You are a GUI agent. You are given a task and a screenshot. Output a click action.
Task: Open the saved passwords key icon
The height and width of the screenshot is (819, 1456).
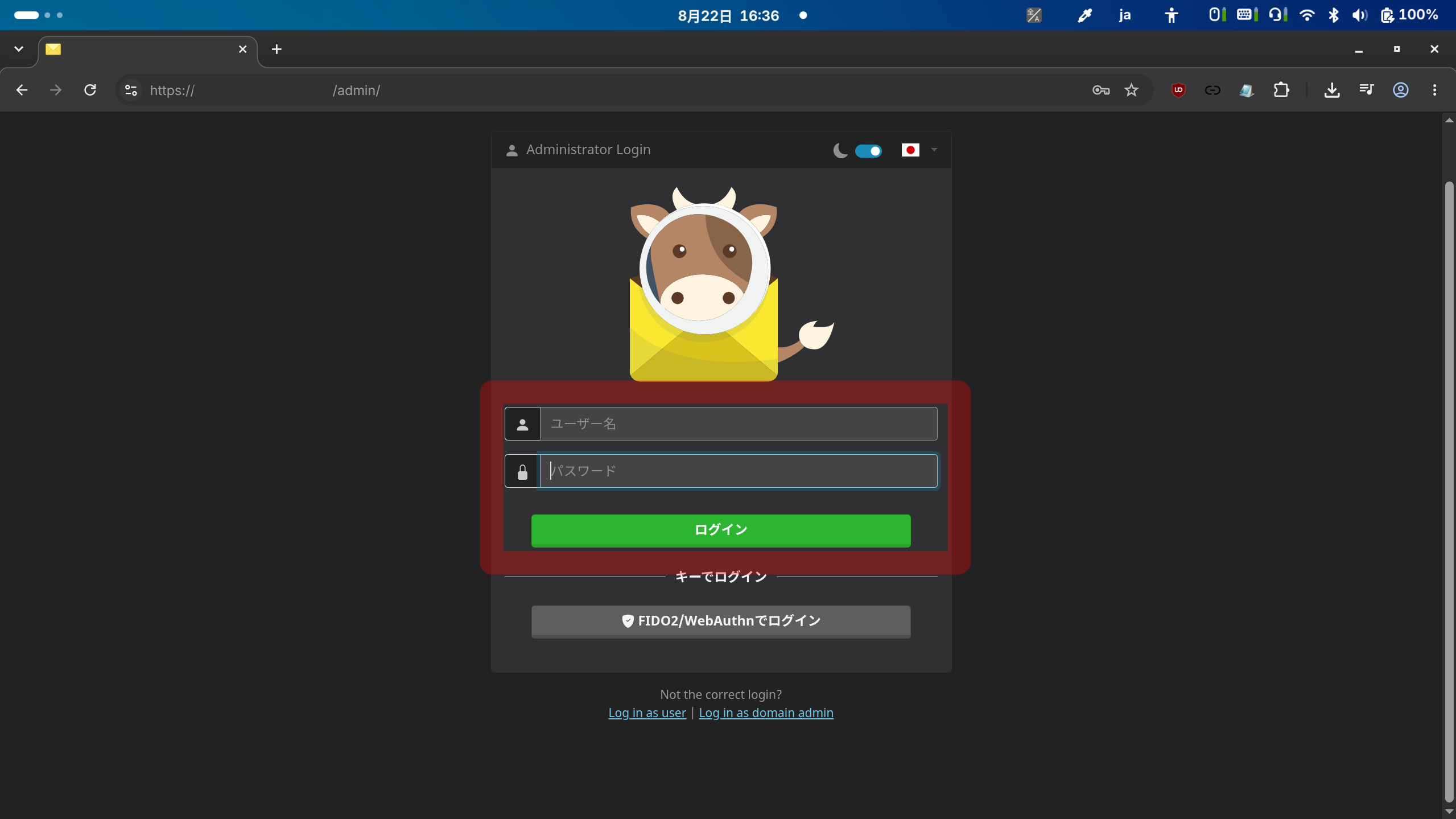point(1101,90)
